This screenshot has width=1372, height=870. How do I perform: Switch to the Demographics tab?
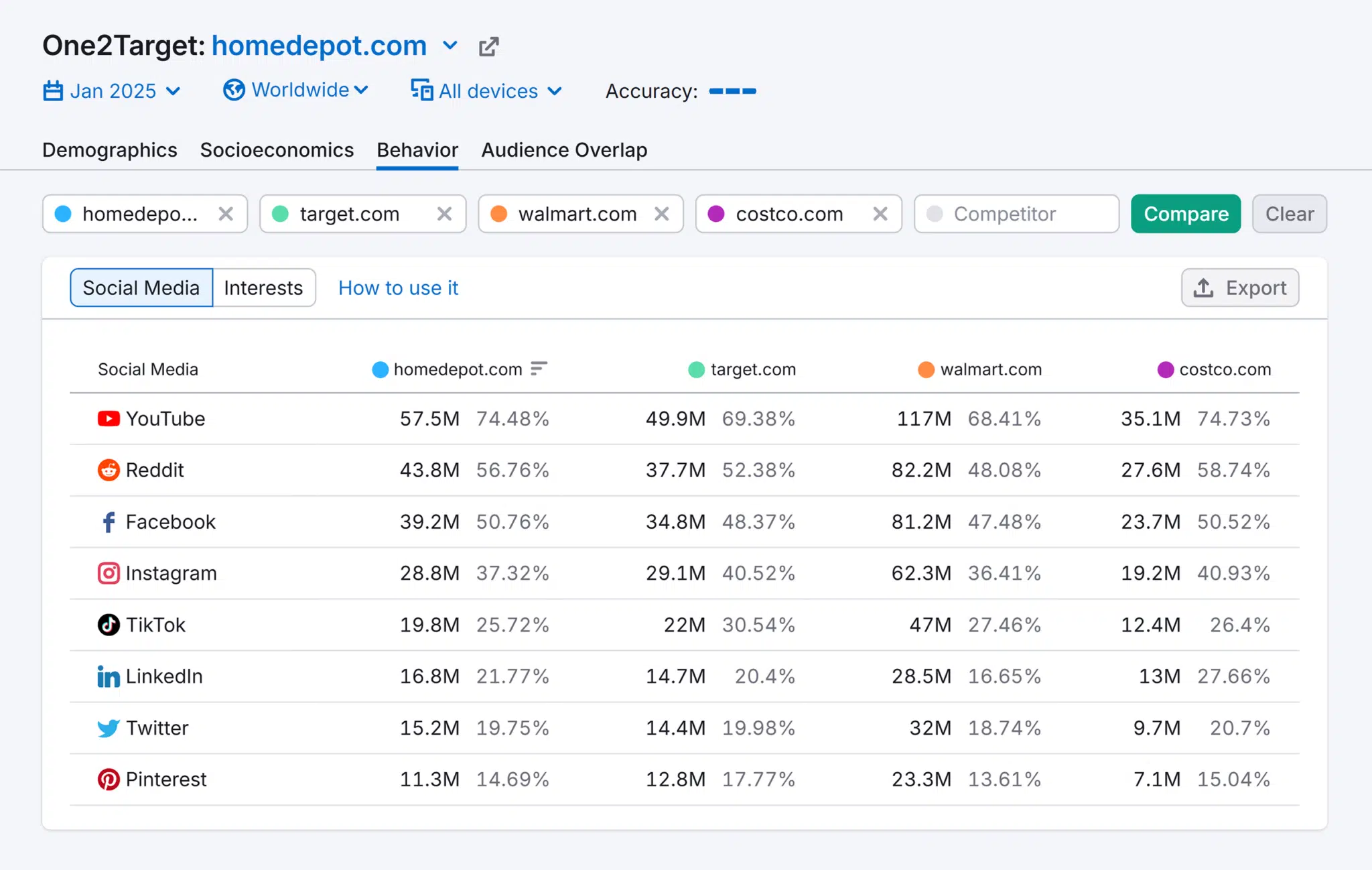[x=110, y=150]
